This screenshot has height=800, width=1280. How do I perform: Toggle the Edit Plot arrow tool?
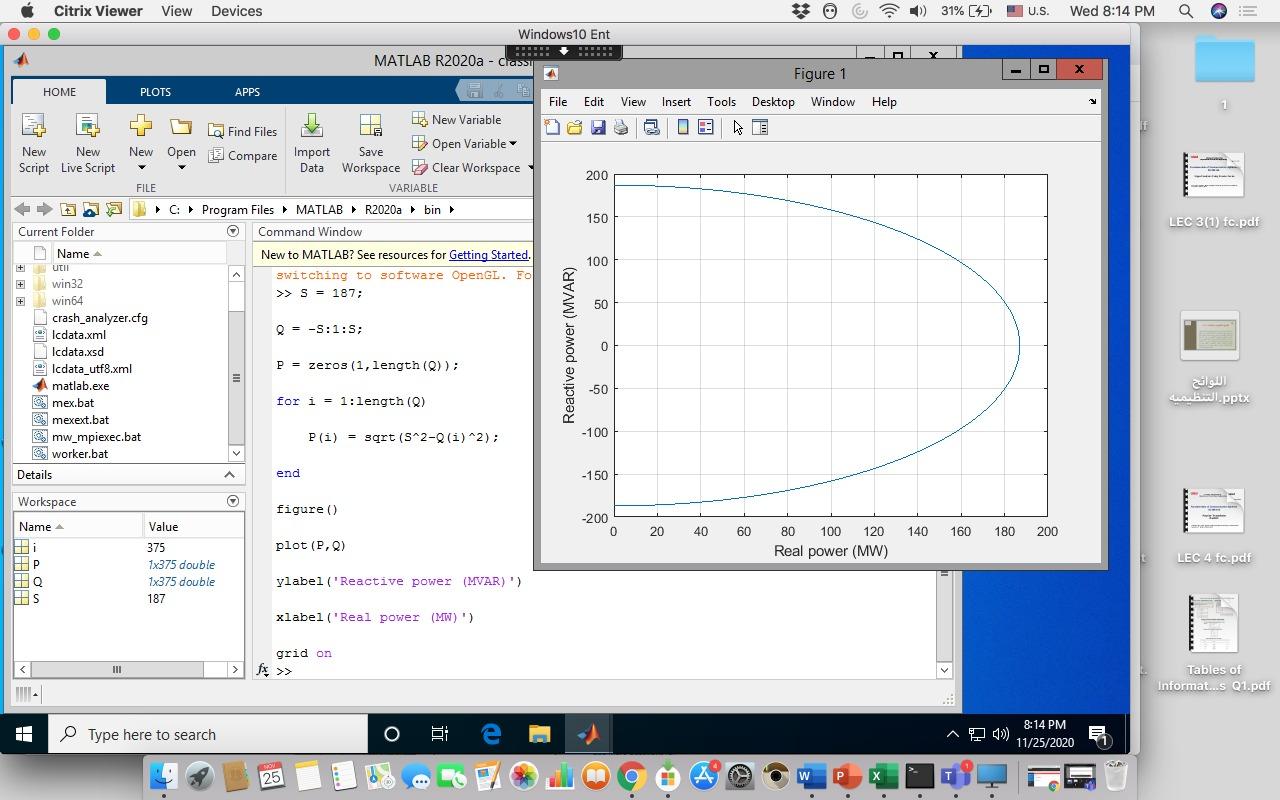pos(738,127)
